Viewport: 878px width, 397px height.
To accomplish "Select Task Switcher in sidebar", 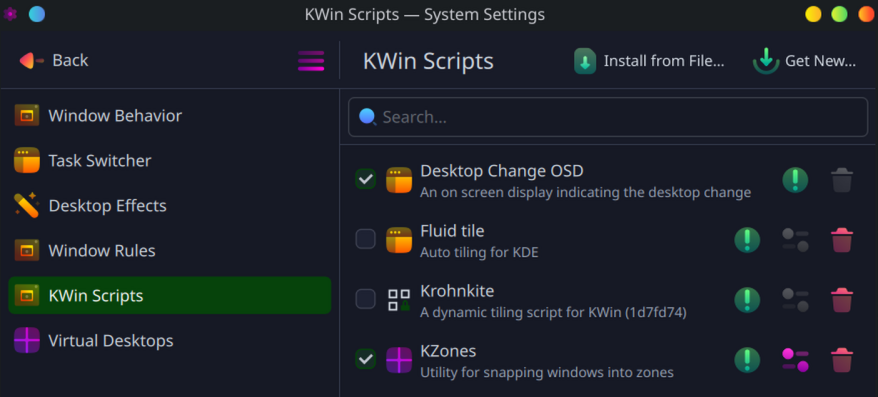I will [x=169, y=161].
